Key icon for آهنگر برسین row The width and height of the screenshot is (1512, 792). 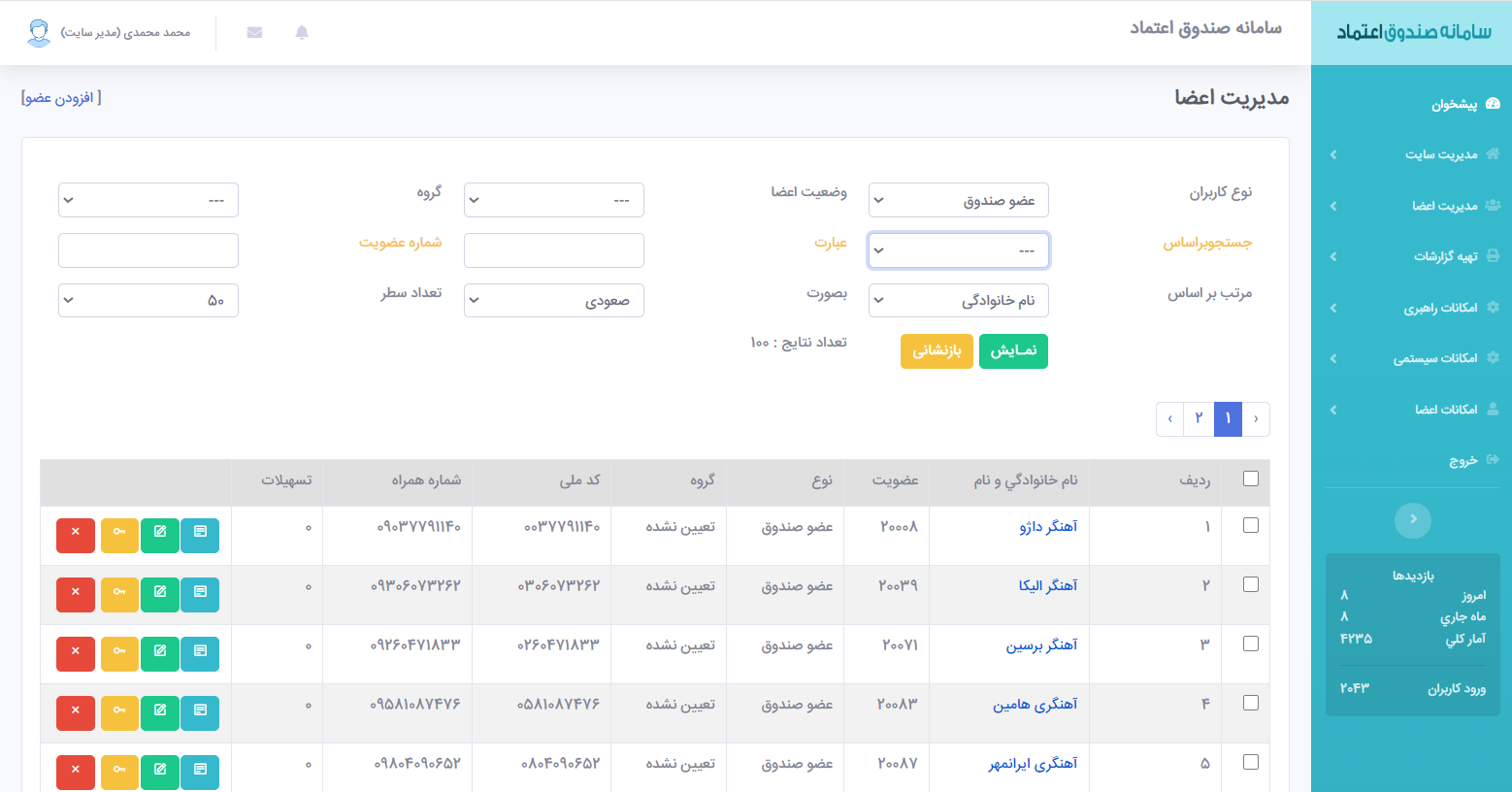pyautogui.click(x=119, y=654)
